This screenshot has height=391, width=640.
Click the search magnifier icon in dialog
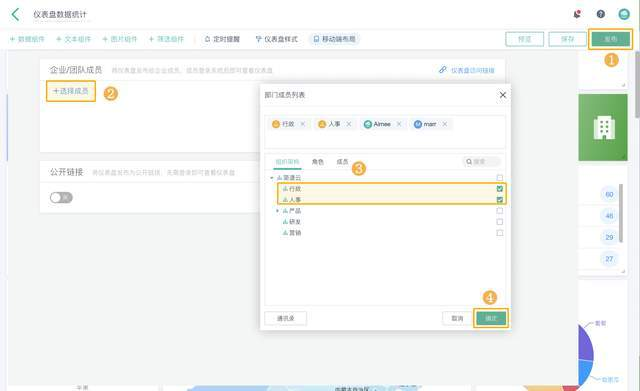coord(469,162)
